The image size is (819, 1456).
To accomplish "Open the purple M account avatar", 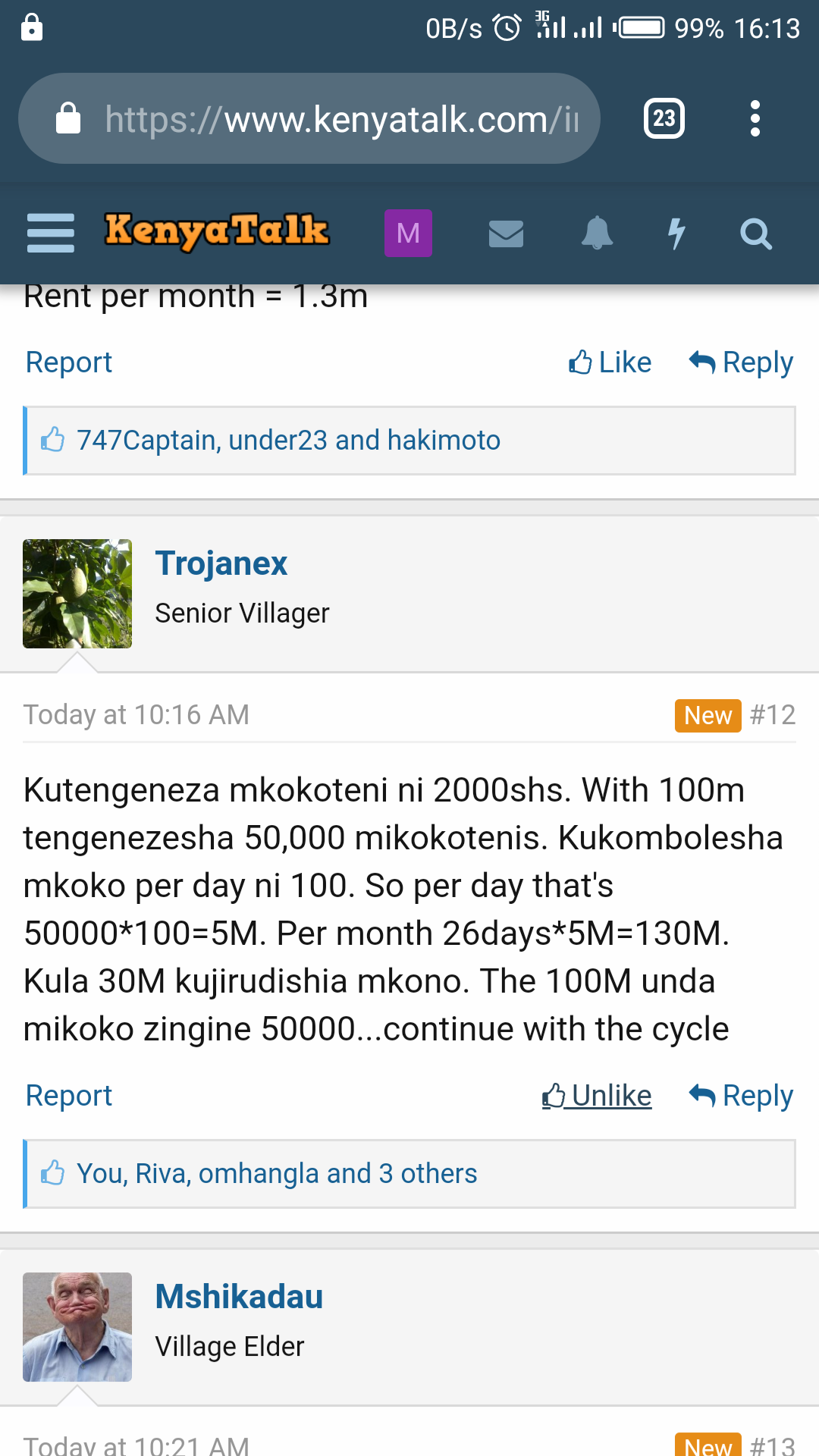I will coord(408,233).
